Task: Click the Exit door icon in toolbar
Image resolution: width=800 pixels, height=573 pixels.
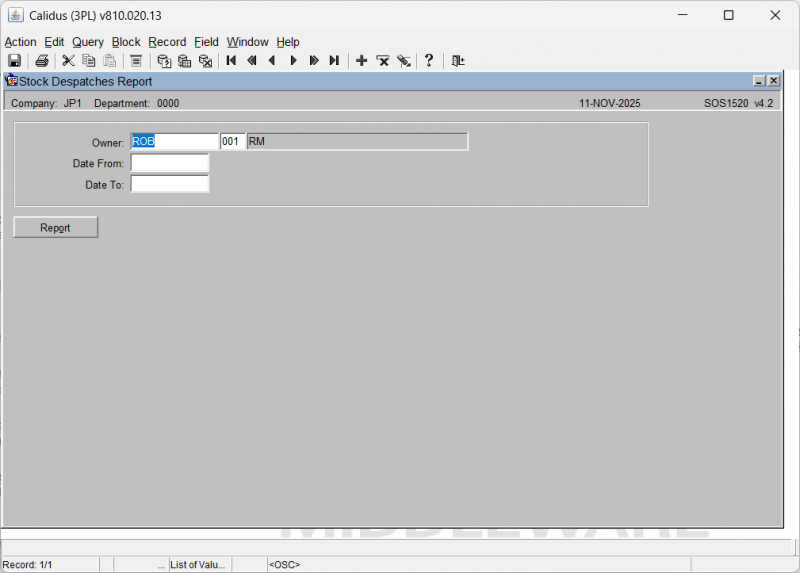Action: (458, 61)
